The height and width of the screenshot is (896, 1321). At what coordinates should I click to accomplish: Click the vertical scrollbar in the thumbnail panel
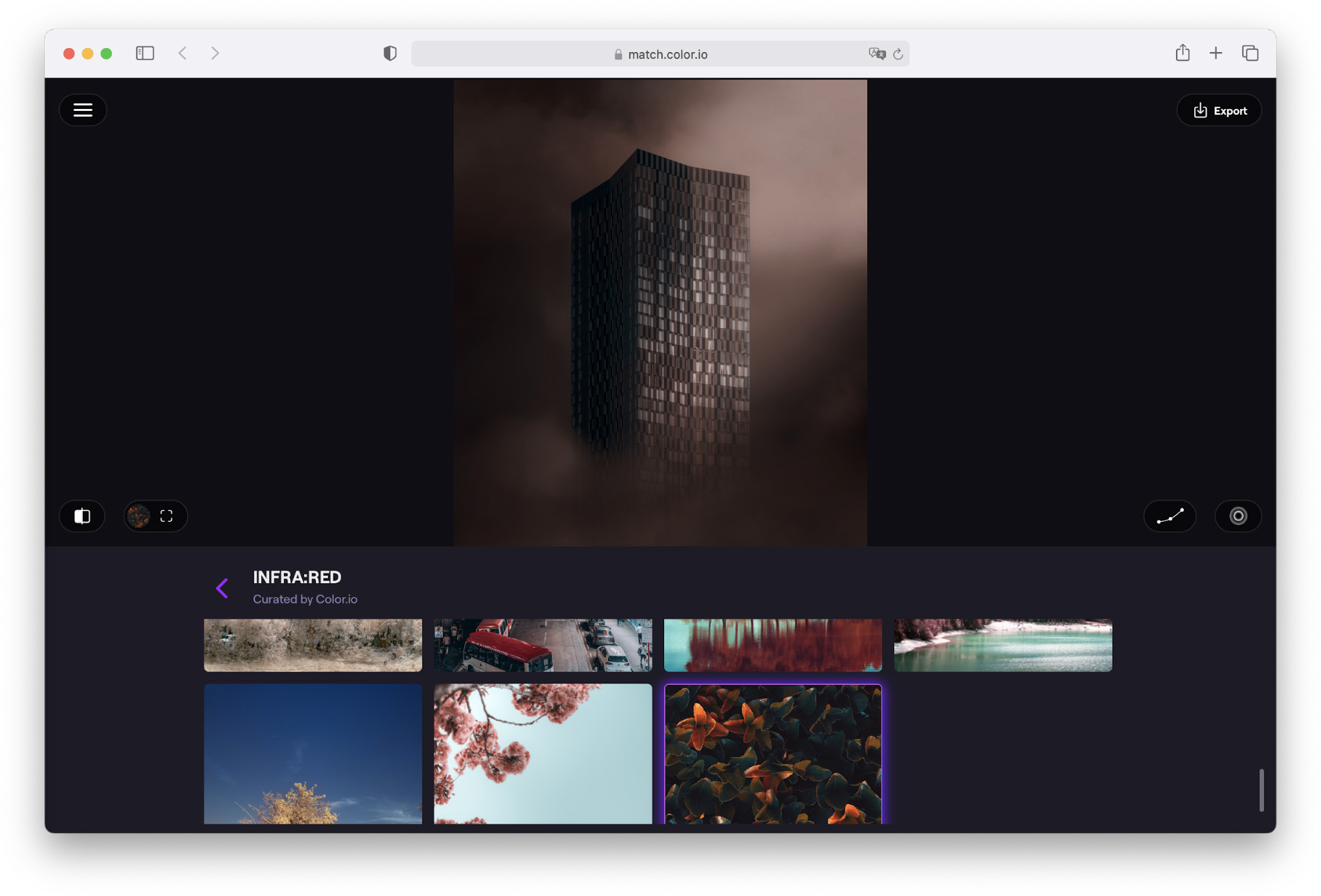tap(1262, 790)
